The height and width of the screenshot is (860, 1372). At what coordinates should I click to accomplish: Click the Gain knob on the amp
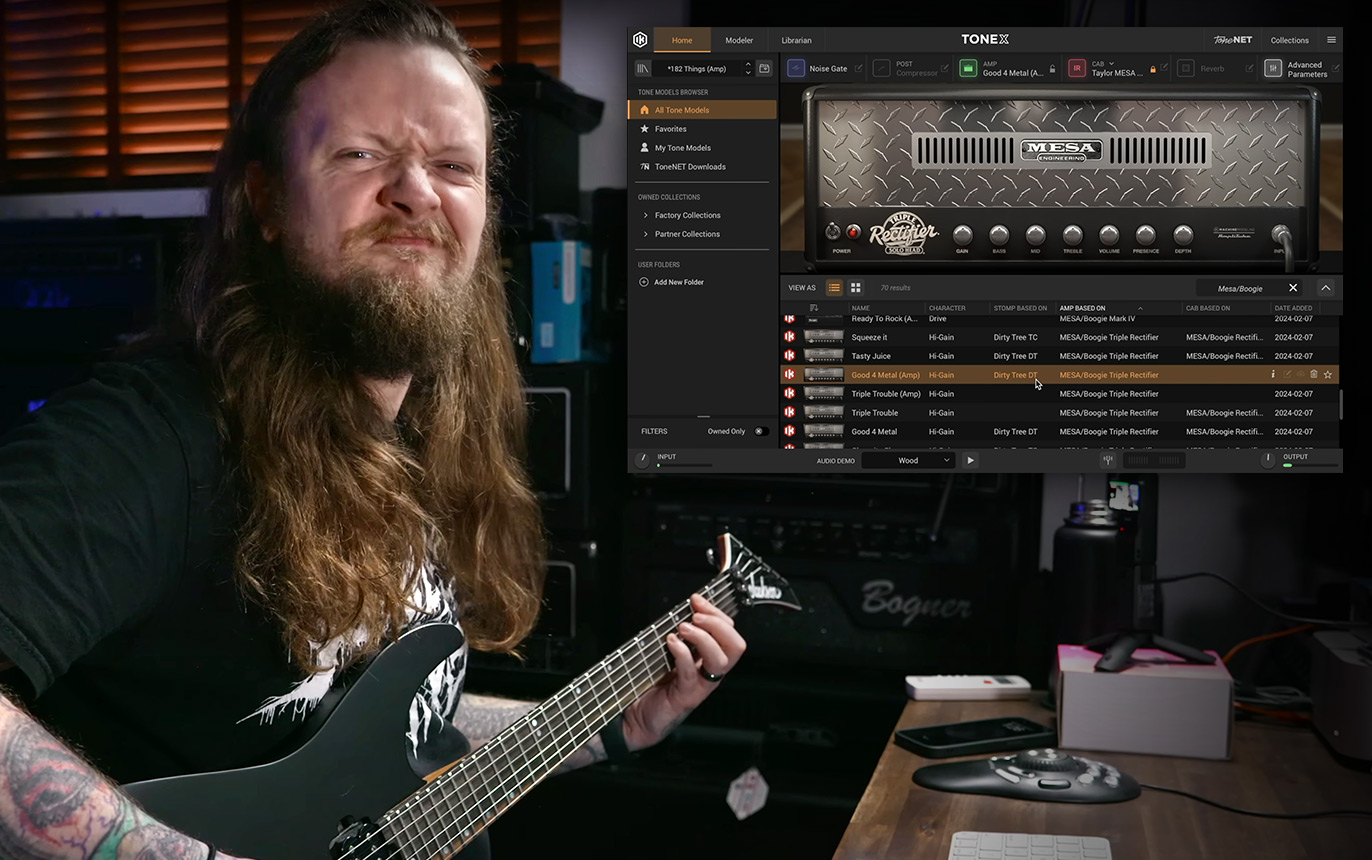[x=962, y=235]
